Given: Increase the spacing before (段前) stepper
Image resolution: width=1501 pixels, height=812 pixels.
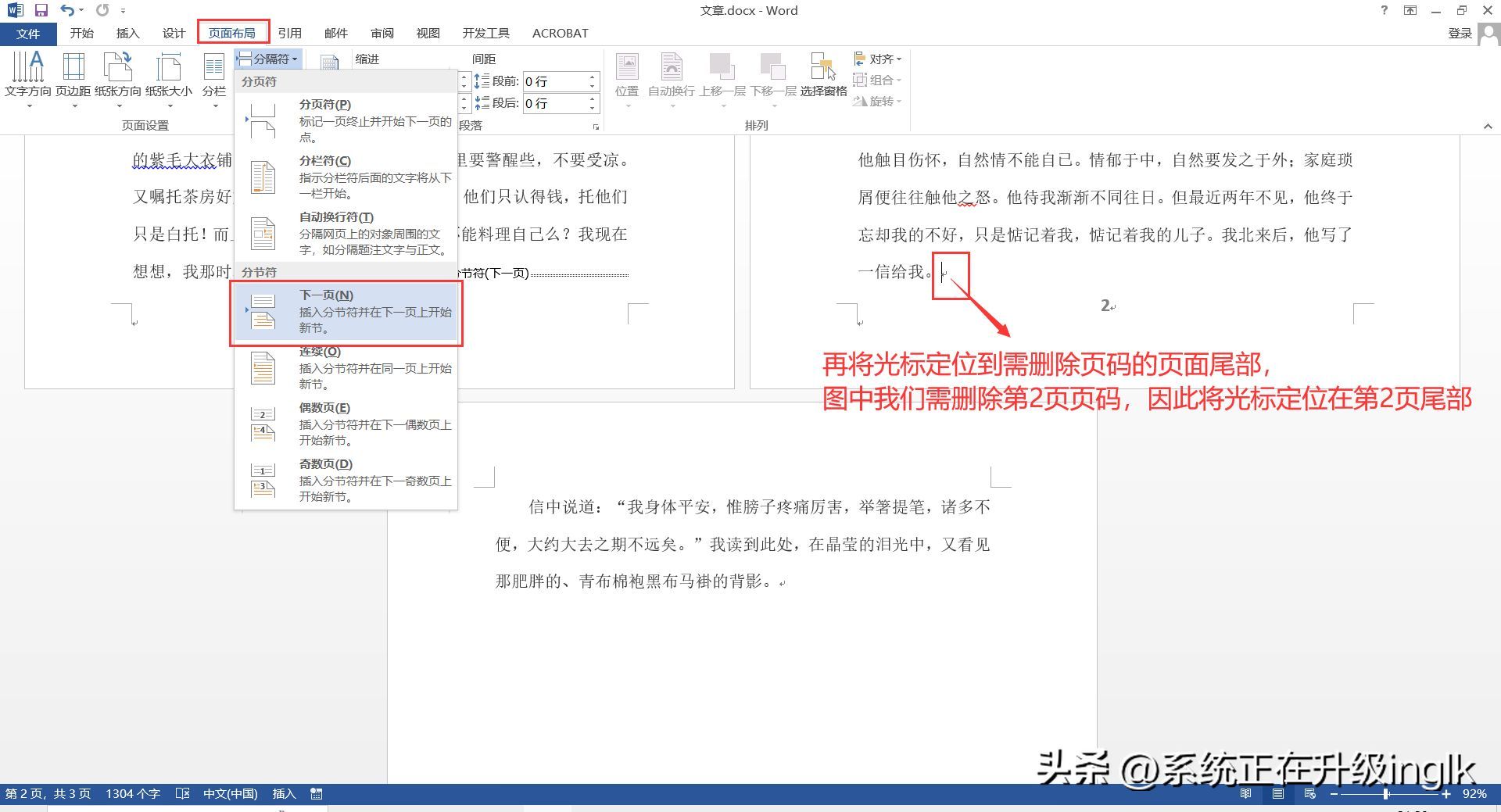Looking at the screenshot, I should pyautogui.click(x=592, y=77).
